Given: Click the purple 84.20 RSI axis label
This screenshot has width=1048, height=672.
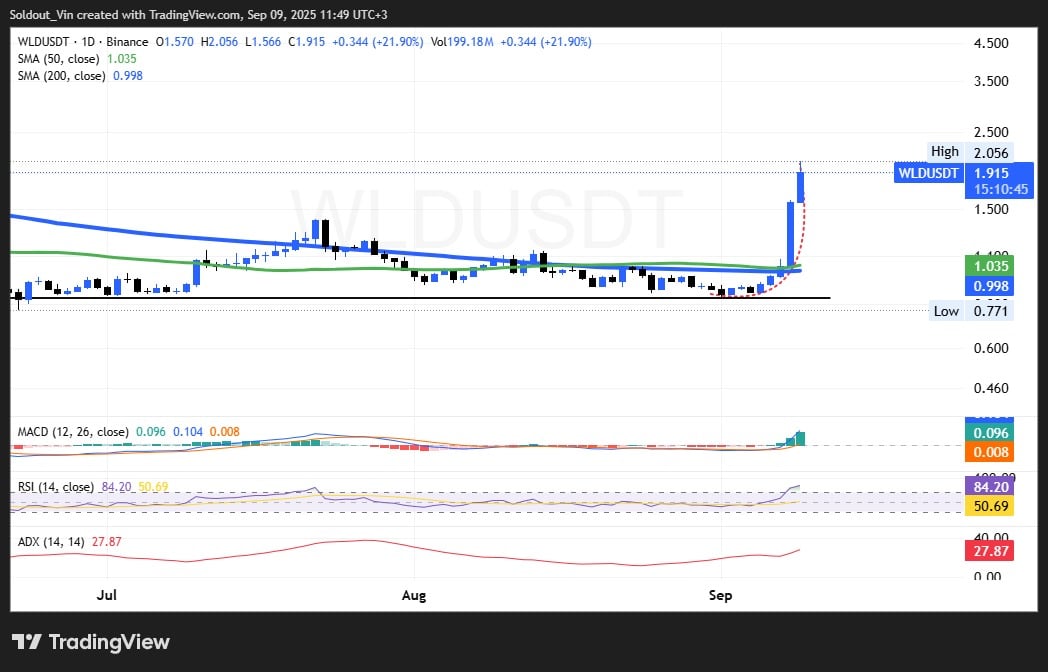Looking at the screenshot, I should click(989, 488).
